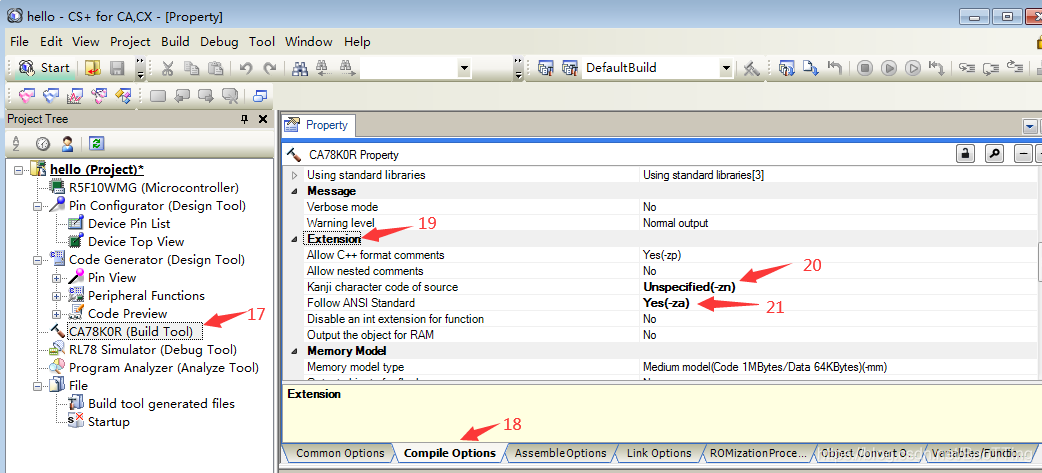Switch to the AssembleOptions tab
1042x473 pixels.
pyautogui.click(x=560, y=453)
